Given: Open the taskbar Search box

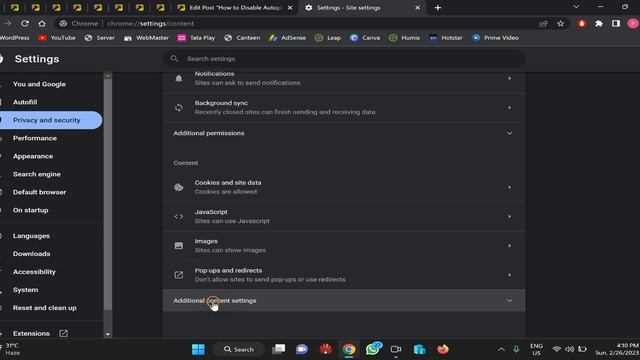Looking at the screenshot, I should [x=239, y=349].
